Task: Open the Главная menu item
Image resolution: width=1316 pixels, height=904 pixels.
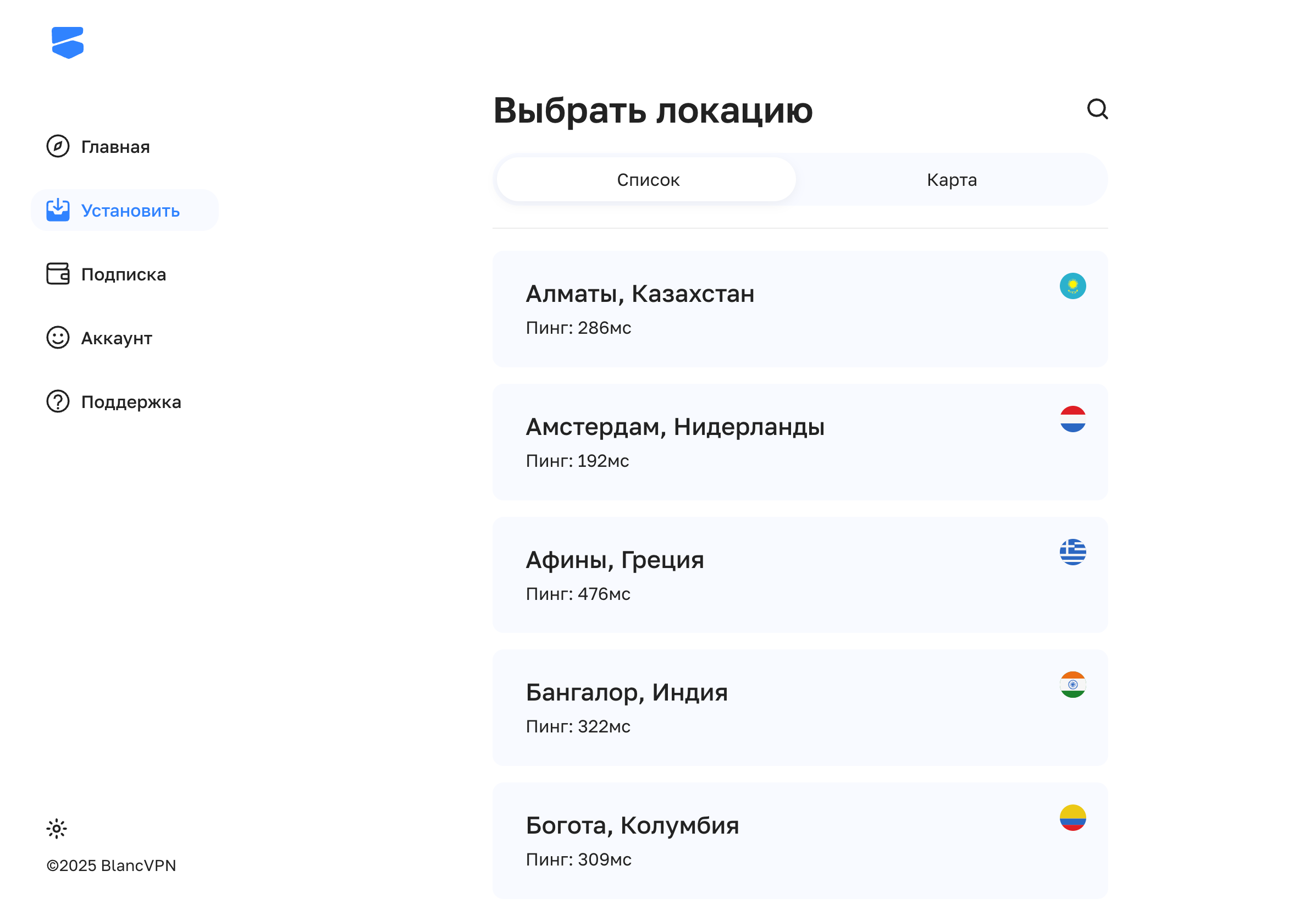Action: 115,147
